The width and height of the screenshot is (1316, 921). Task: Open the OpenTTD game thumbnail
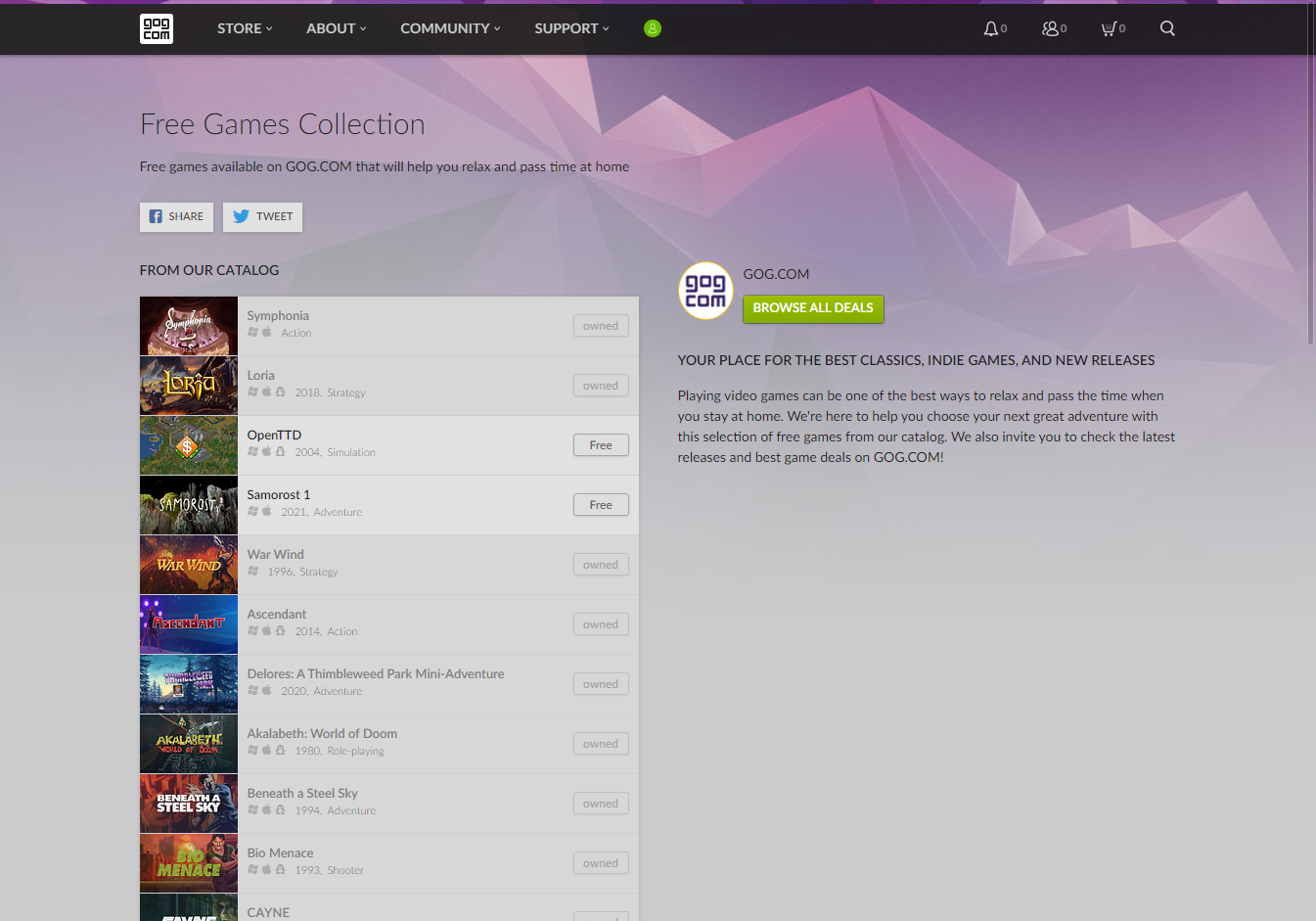(189, 445)
